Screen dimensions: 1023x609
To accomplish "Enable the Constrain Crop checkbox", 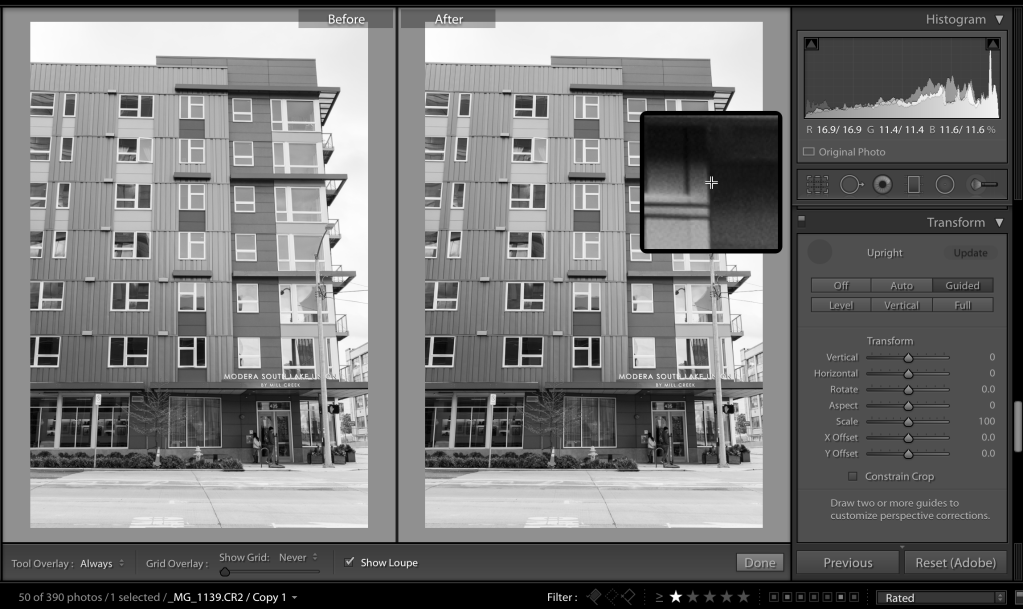I will pyautogui.click(x=853, y=477).
